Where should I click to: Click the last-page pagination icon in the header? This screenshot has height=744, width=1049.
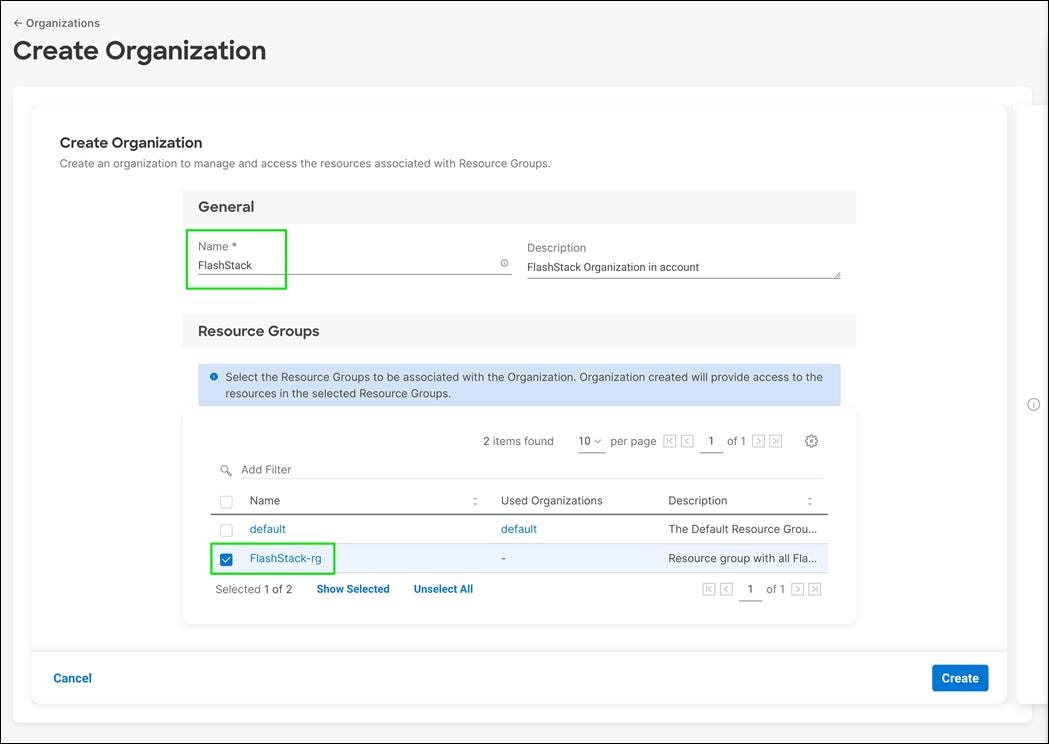coord(777,440)
